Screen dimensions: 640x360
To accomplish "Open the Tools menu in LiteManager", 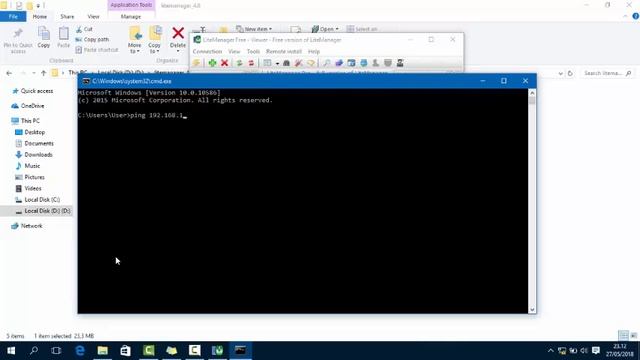I will pos(253,52).
